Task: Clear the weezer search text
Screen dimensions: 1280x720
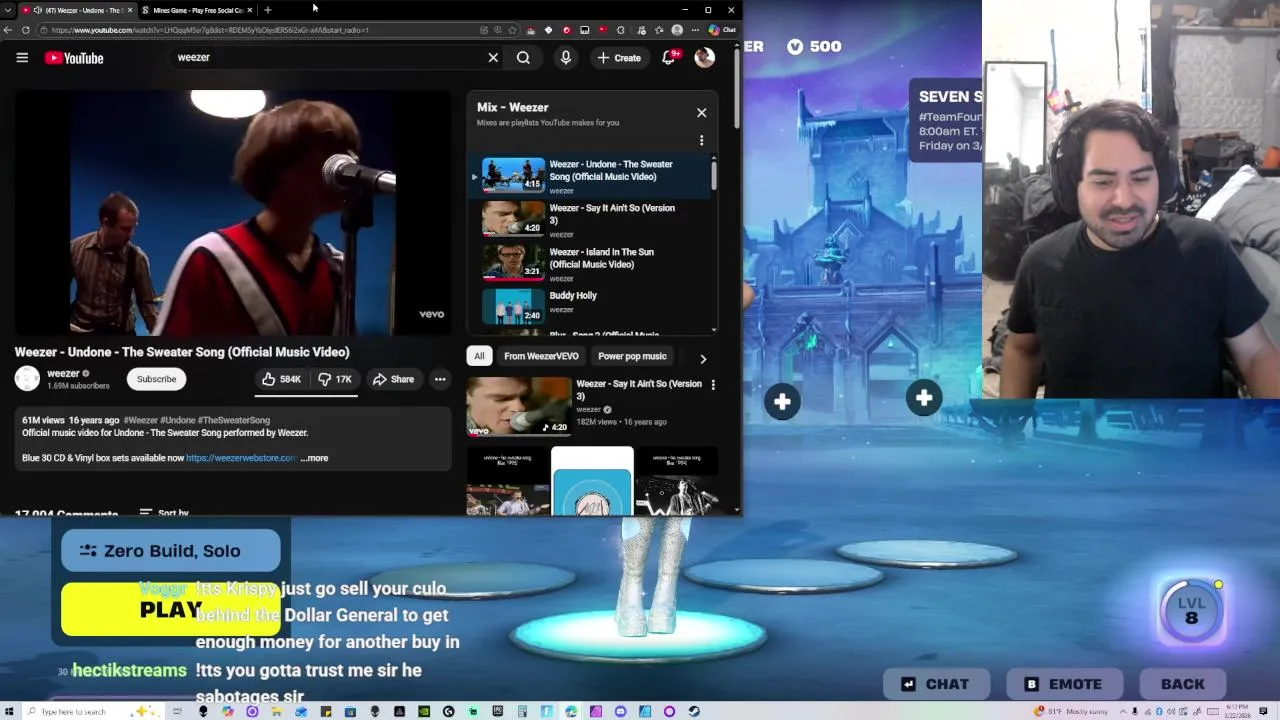Action: (493, 58)
